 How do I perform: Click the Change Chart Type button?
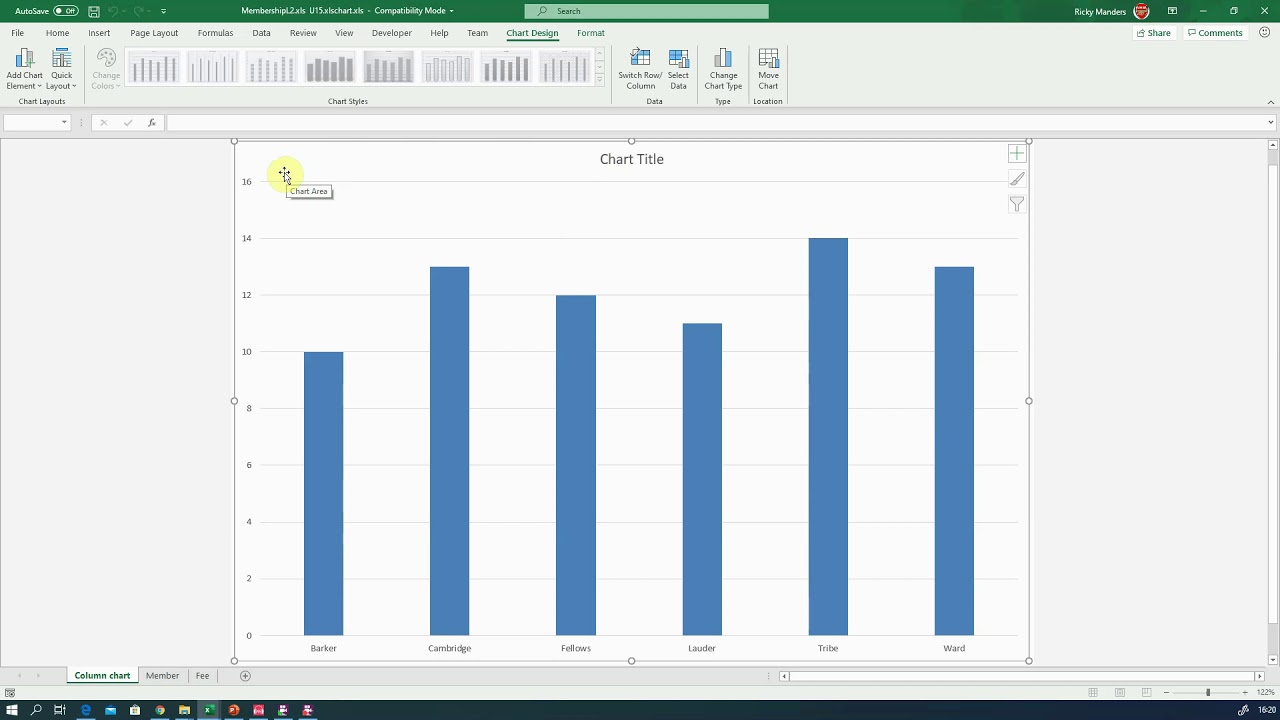tap(723, 69)
